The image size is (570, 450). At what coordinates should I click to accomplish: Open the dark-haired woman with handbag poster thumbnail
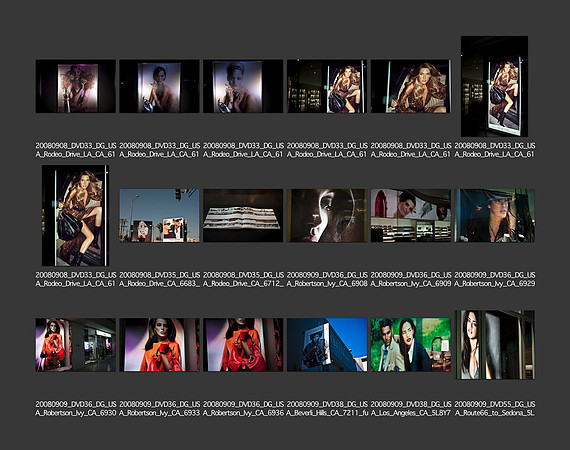(x=159, y=86)
